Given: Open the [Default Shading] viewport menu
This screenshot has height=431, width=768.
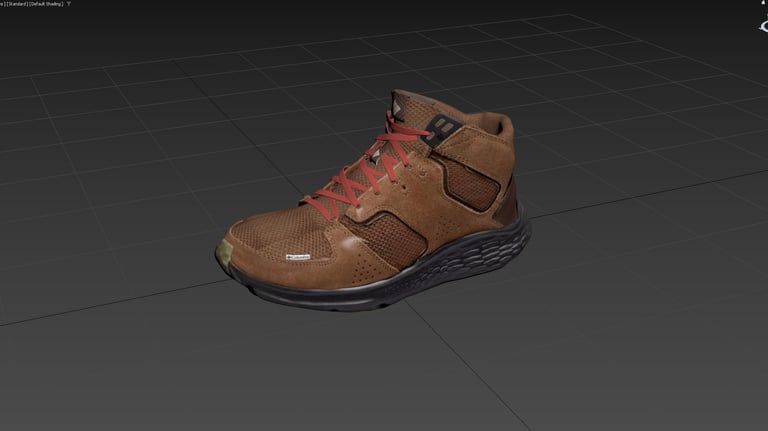Looking at the screenshot, I should pyautogui.click(x=46, y=4).
